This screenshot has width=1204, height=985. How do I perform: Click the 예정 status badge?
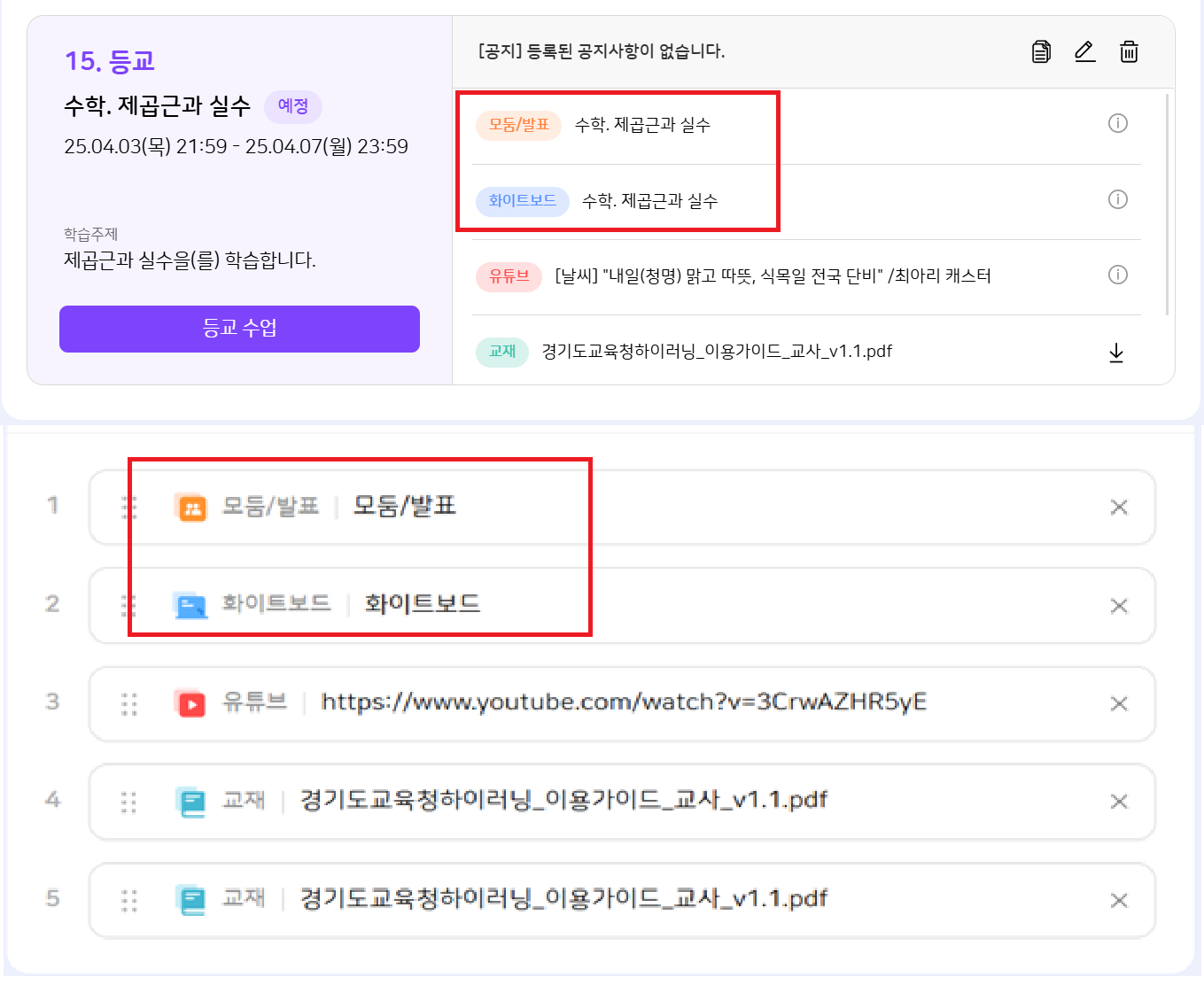(293, 106)
